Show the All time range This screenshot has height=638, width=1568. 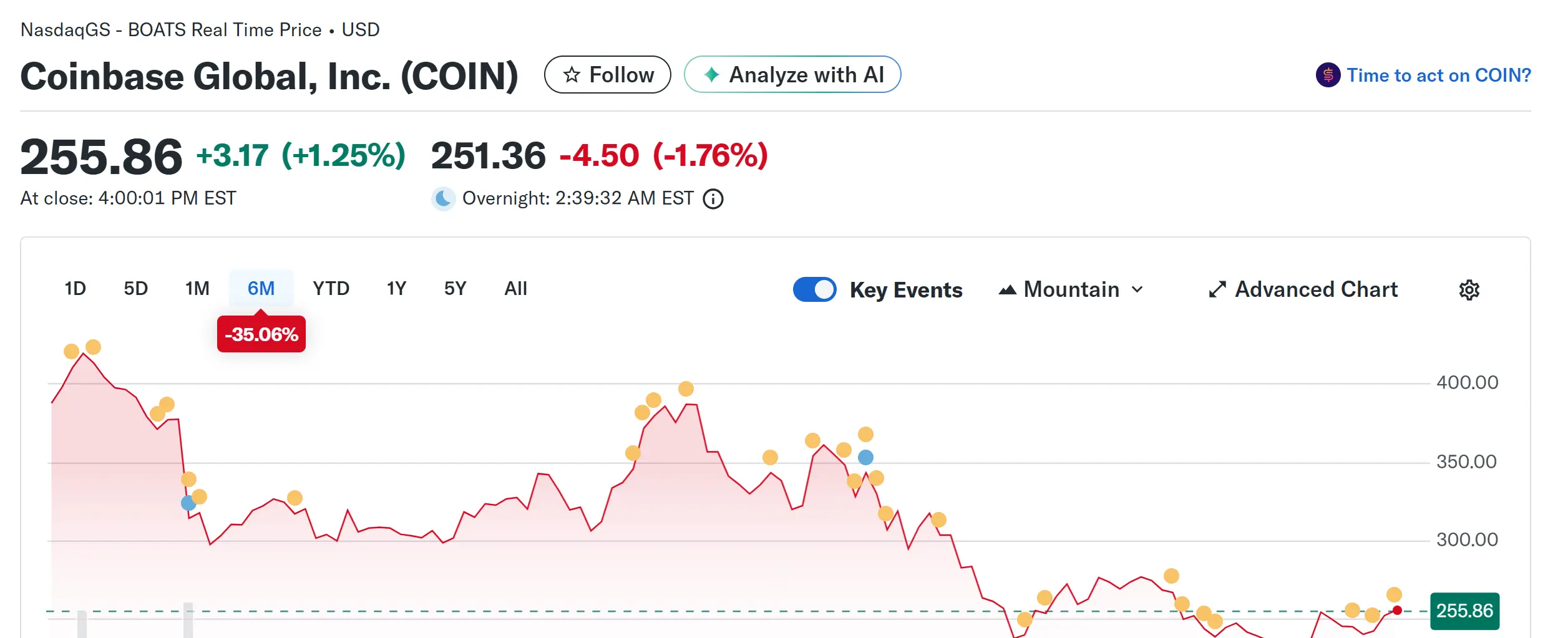click(515, 289)
